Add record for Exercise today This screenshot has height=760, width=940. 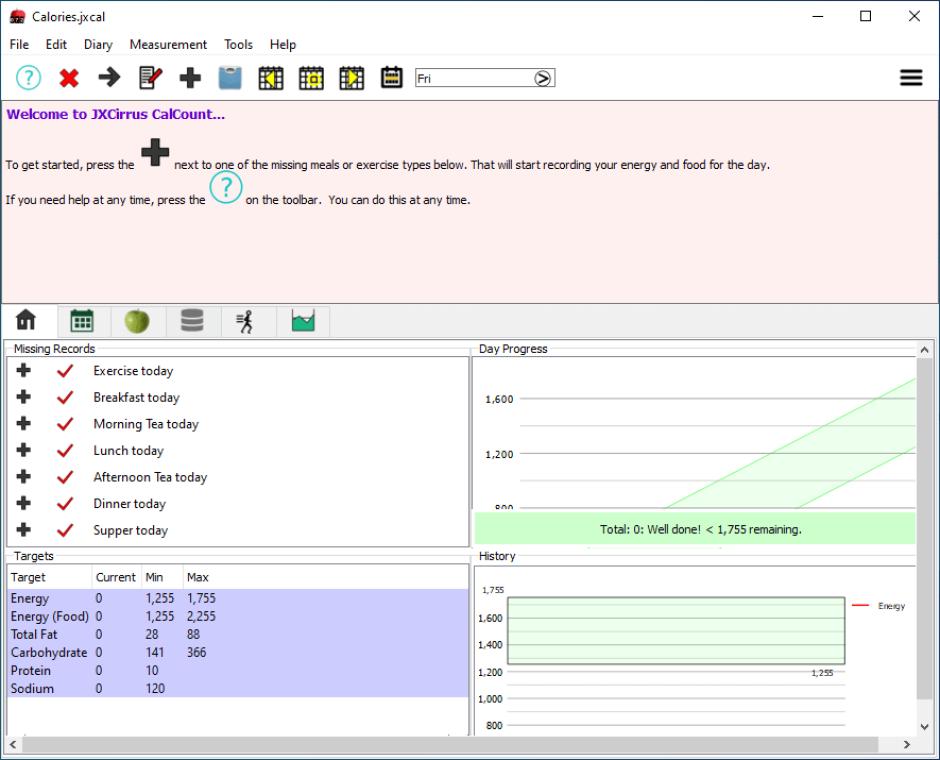[23, 370]
